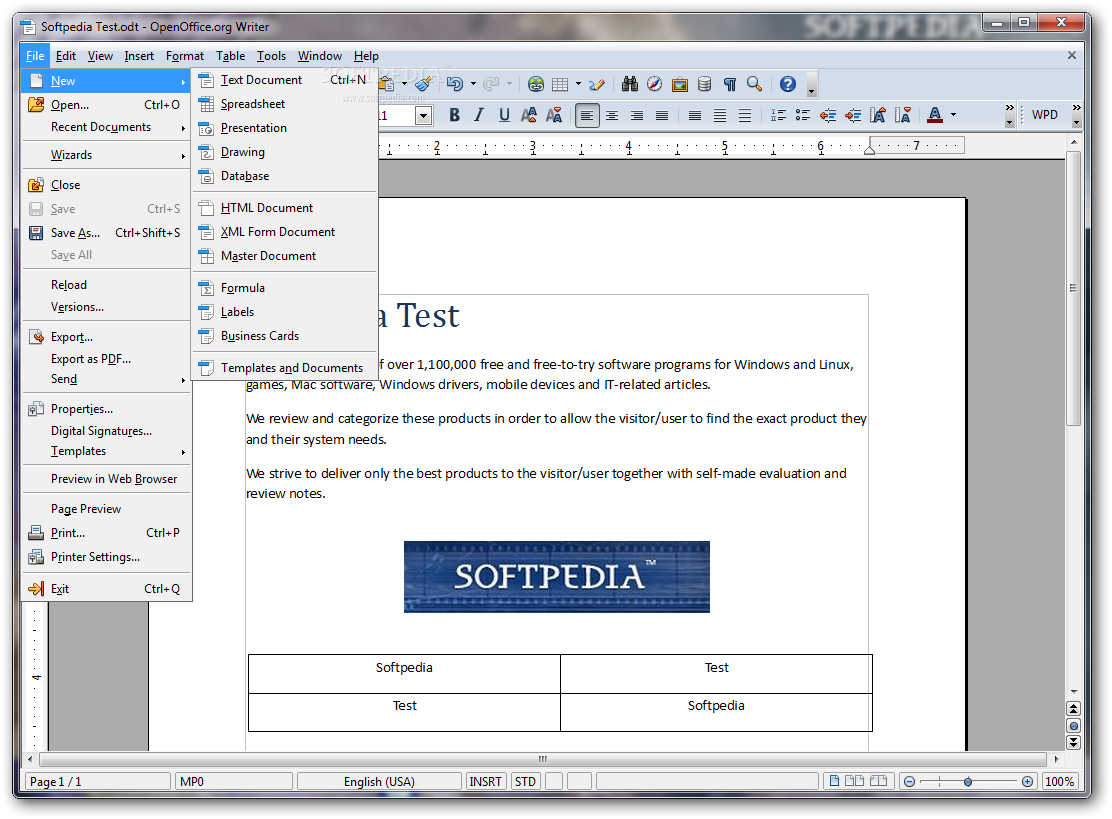Expand Recent Documents submenu
This screenshot has height=819, width=1112.
[x=107, y=127]
